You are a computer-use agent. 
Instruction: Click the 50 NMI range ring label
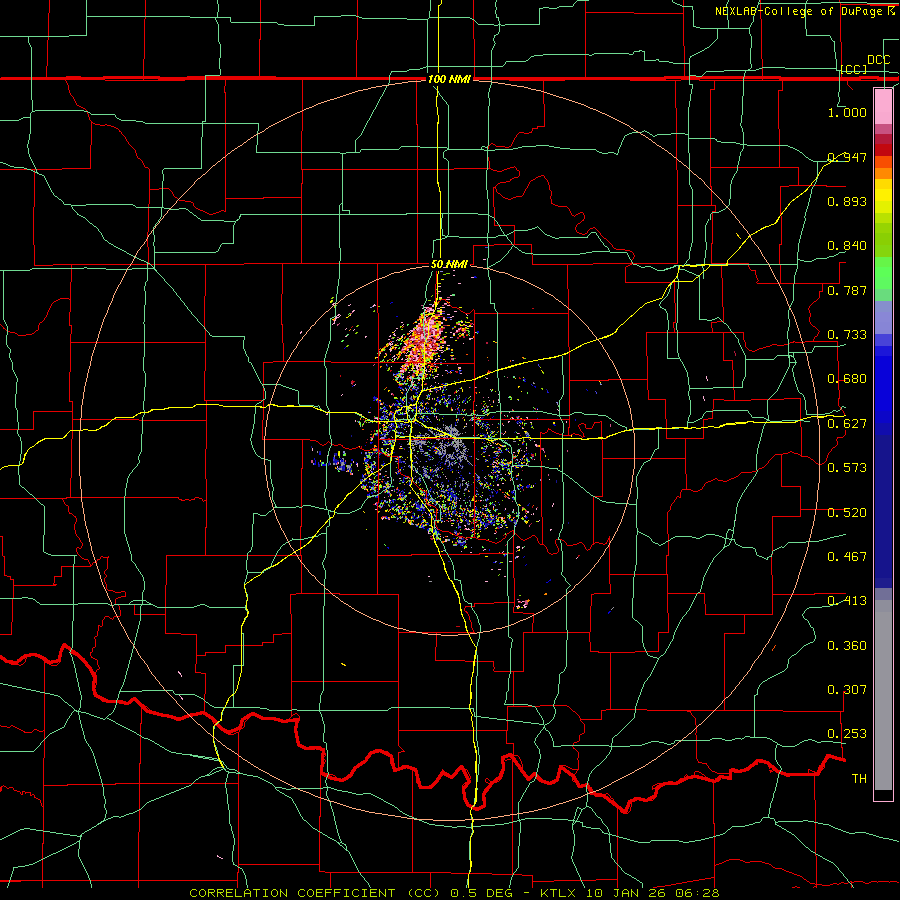449,265
